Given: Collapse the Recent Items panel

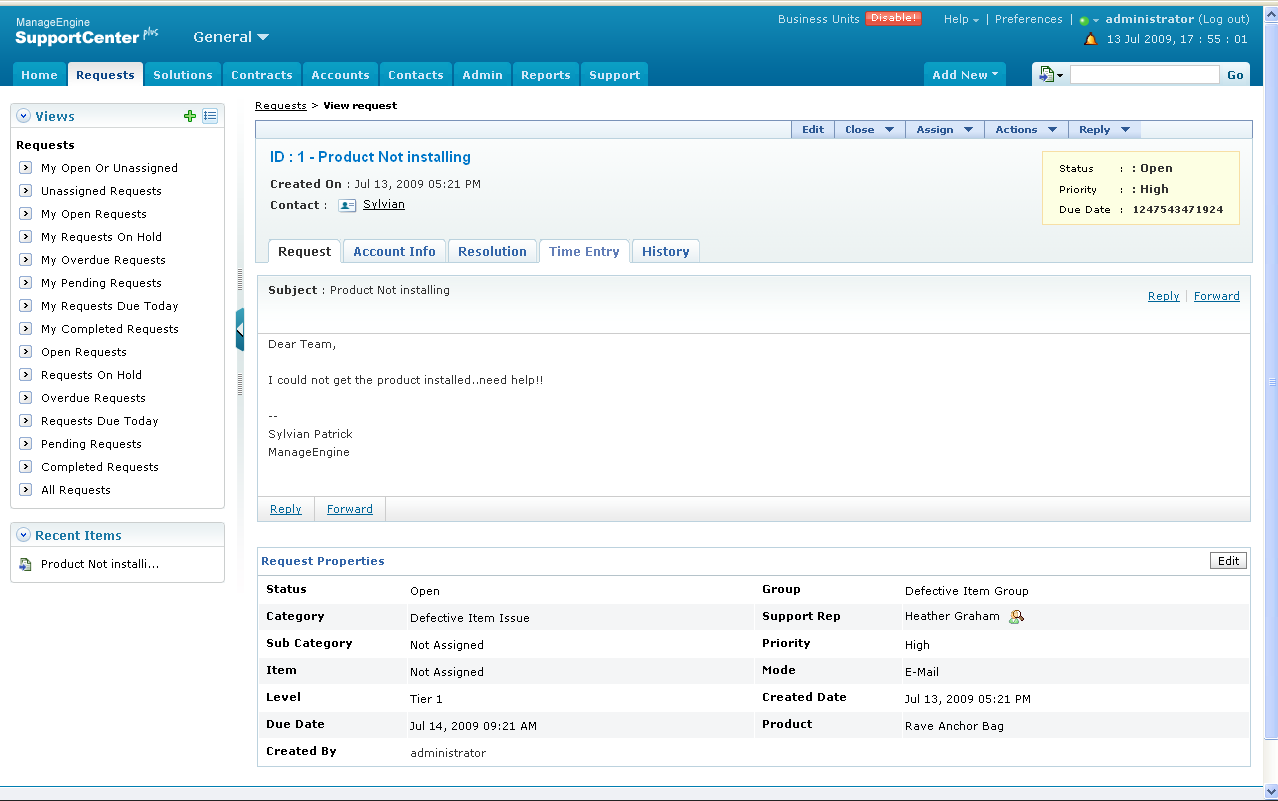Looking at the screenshot, I should [22, 534].
